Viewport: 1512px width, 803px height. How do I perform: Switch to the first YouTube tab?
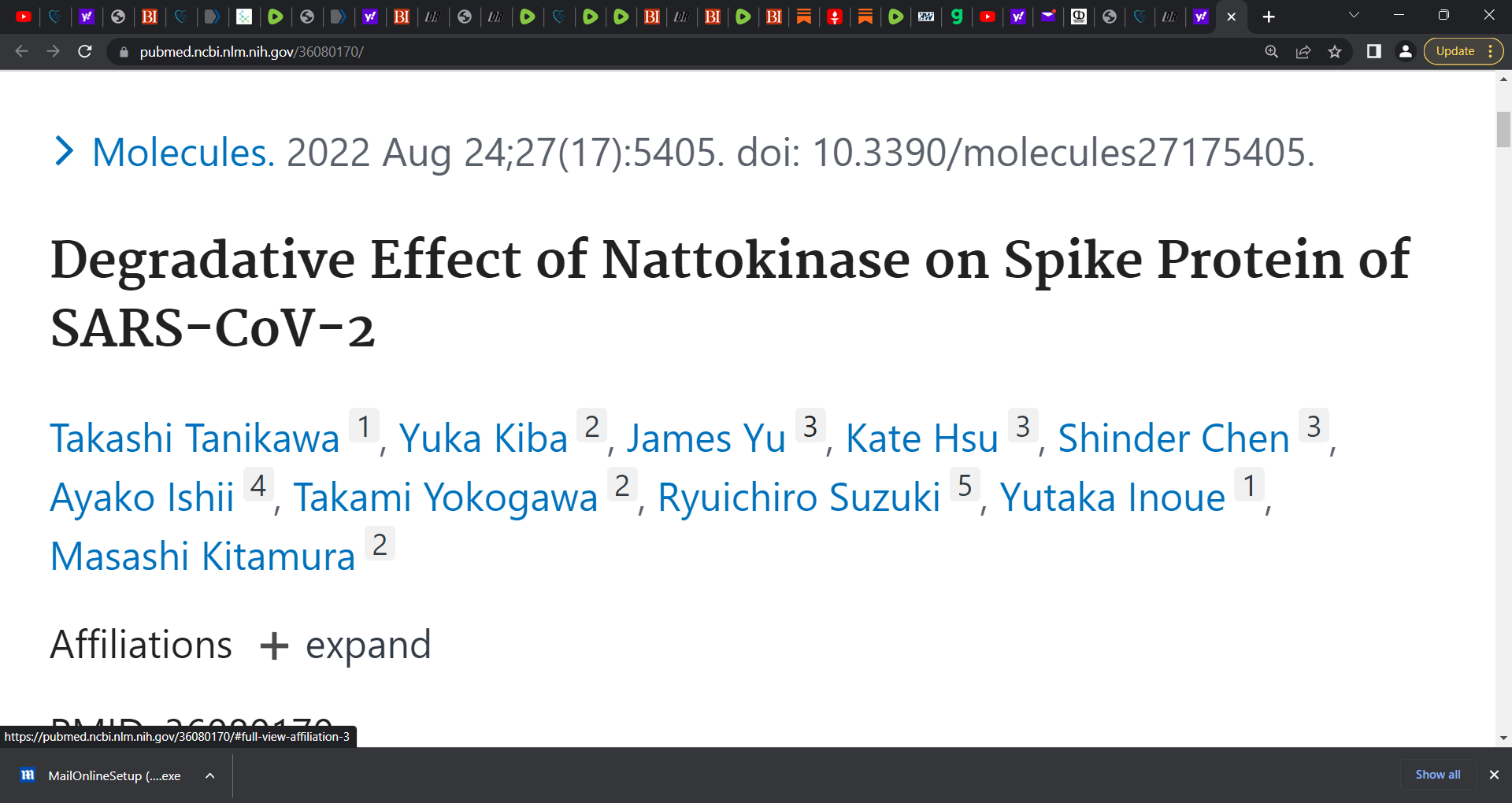click(x=24, y=17)
